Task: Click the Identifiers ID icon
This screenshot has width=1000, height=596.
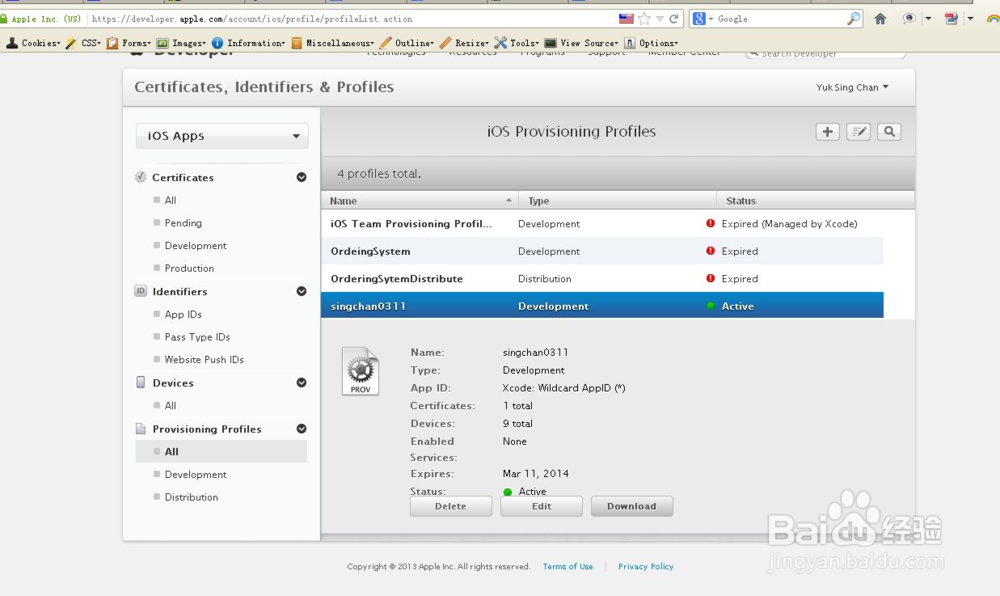Action: coord(140,291)
